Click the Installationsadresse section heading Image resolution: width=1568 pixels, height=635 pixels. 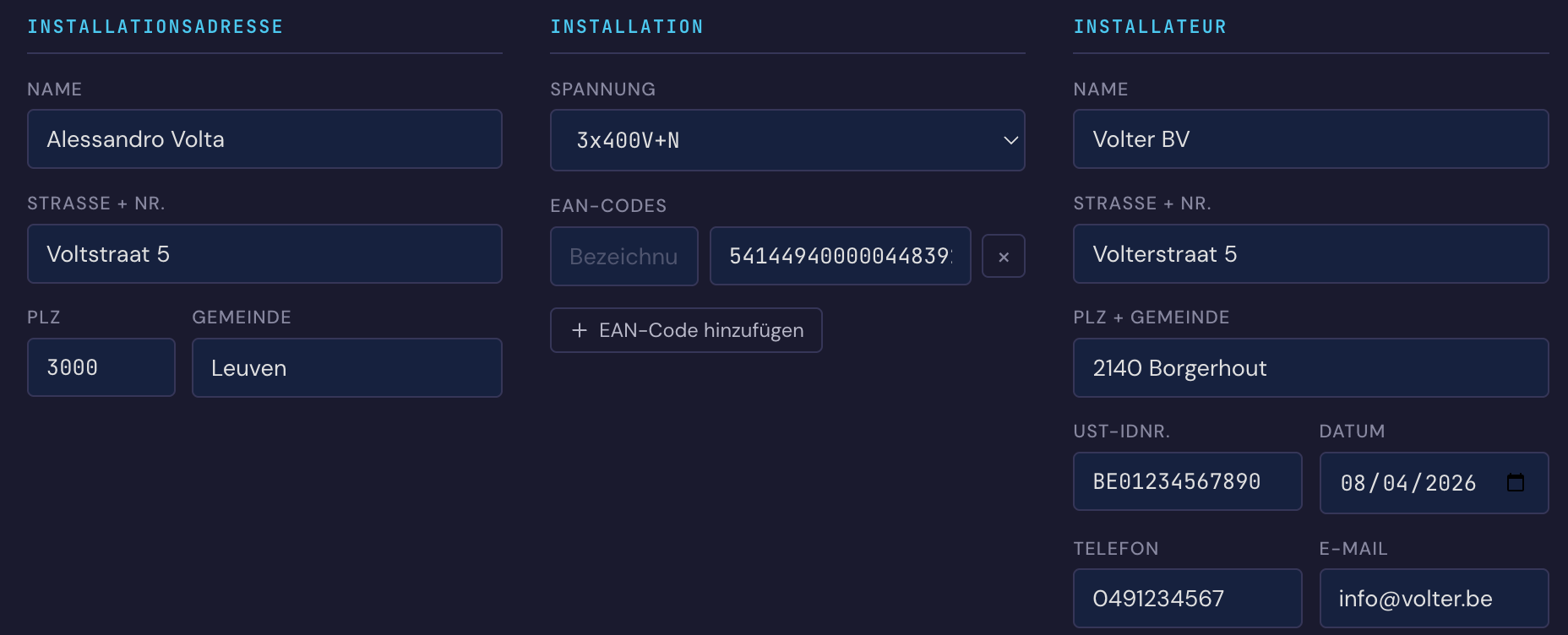point(155,27)
